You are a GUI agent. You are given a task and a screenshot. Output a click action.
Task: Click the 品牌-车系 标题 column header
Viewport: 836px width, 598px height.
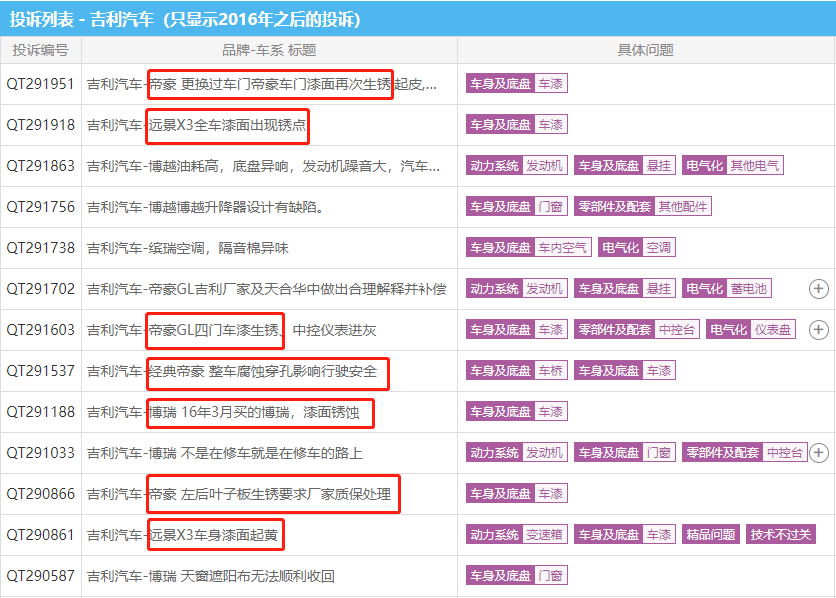click(269, 51)
